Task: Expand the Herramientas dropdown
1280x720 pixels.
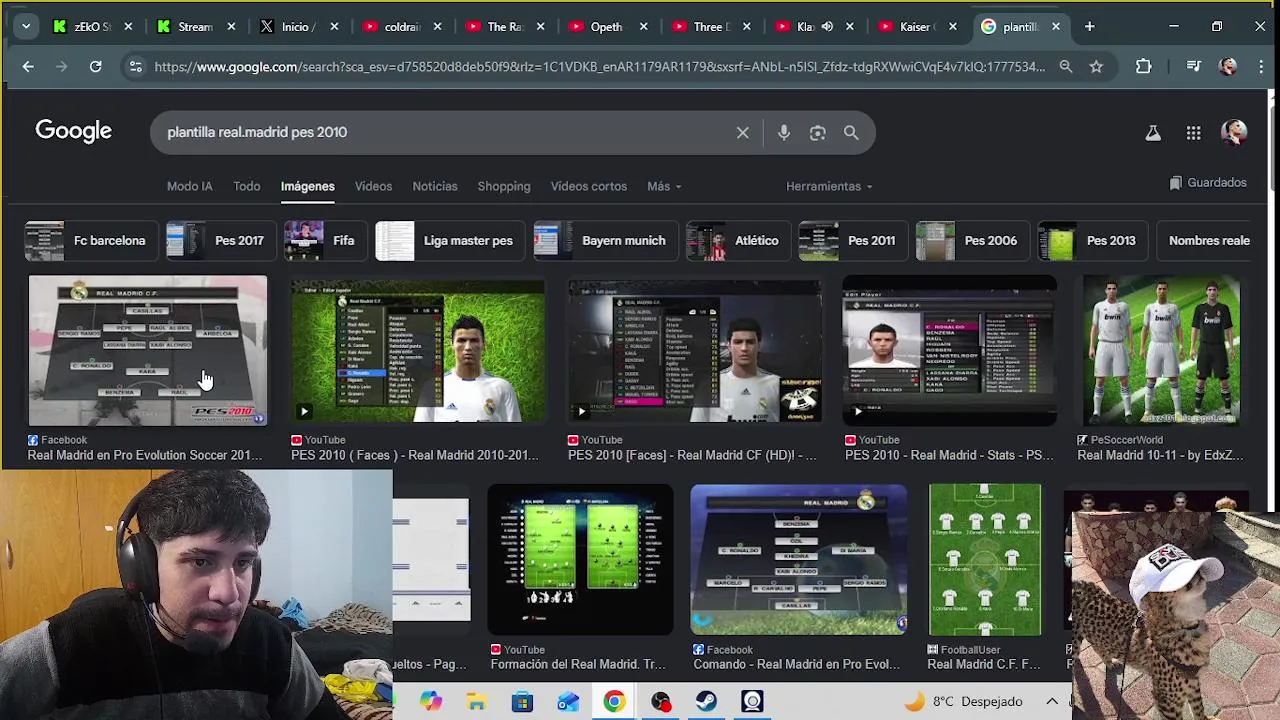Action: click(829, 186)
